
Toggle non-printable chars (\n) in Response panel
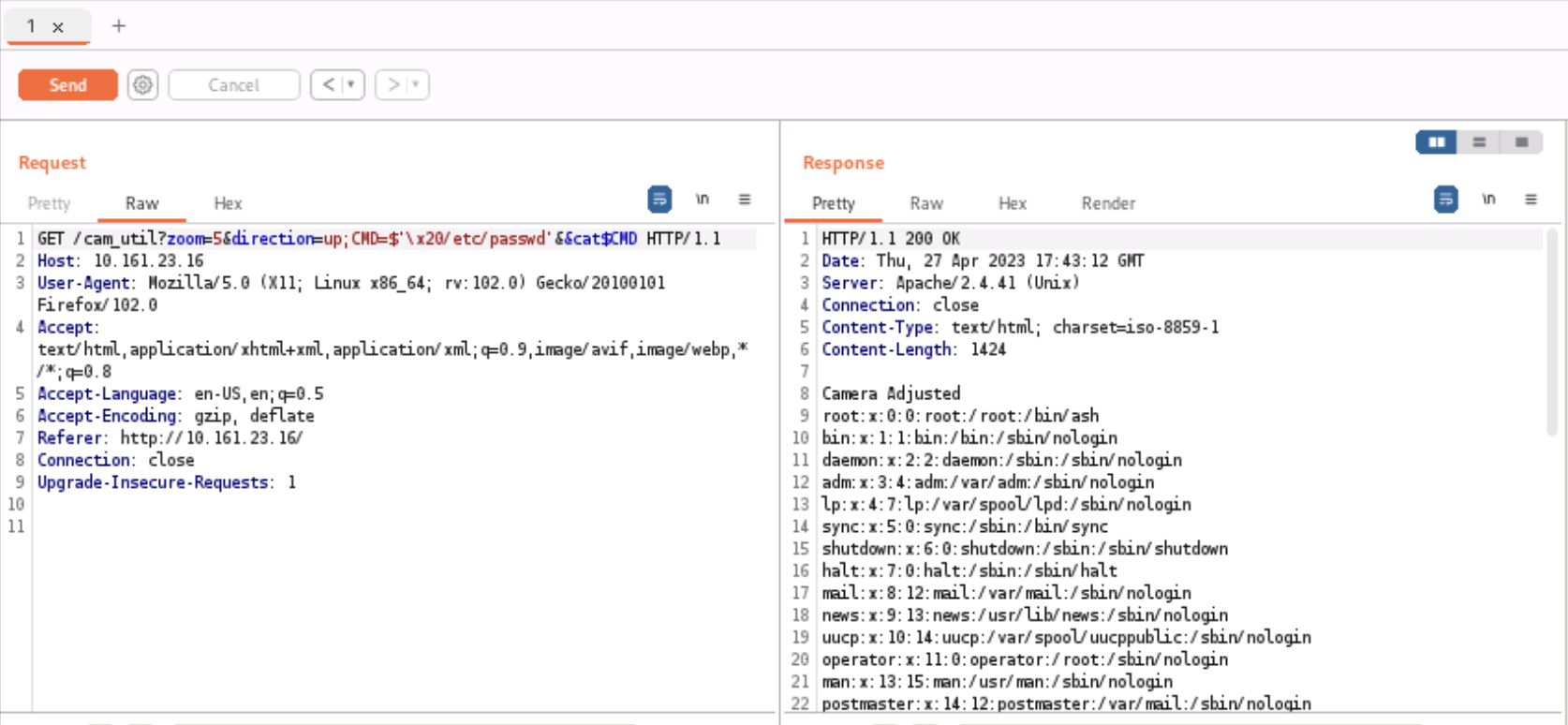point(1489,199)
